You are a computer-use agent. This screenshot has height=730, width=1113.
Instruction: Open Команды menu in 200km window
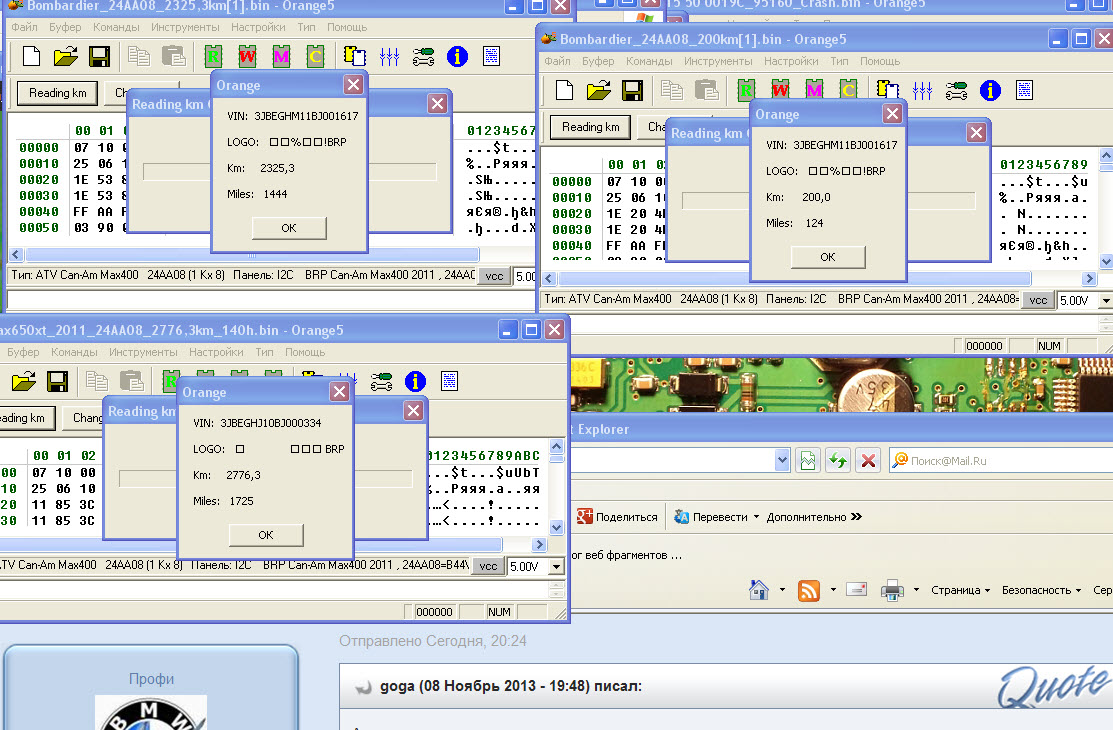pos(649,61)
